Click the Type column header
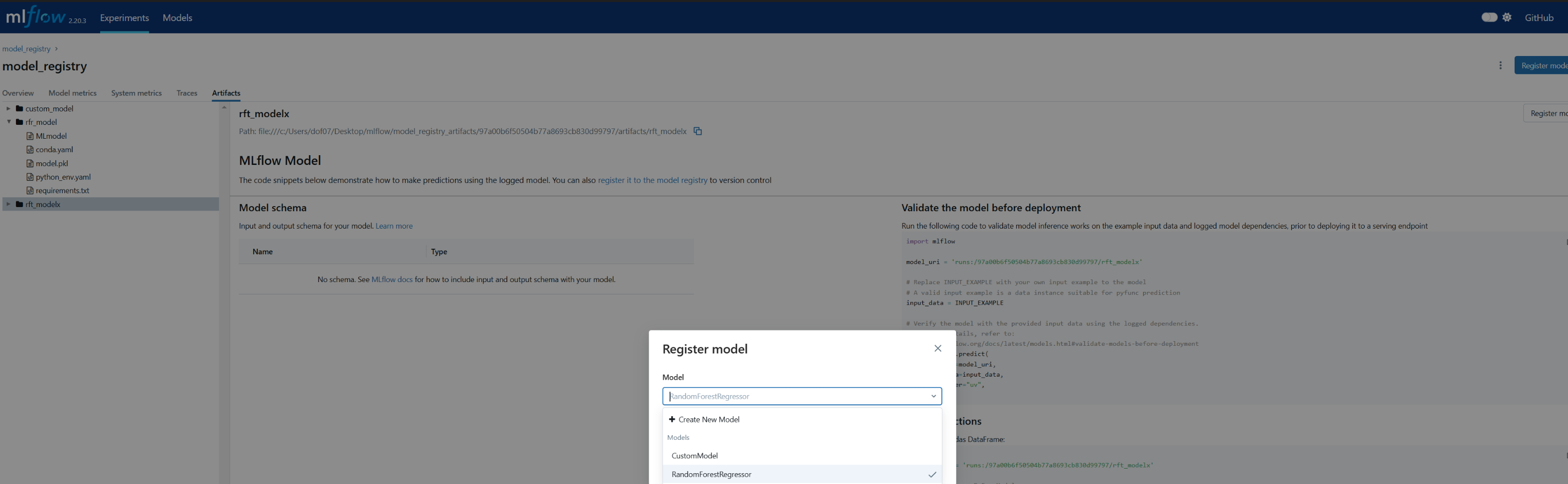 439,251
